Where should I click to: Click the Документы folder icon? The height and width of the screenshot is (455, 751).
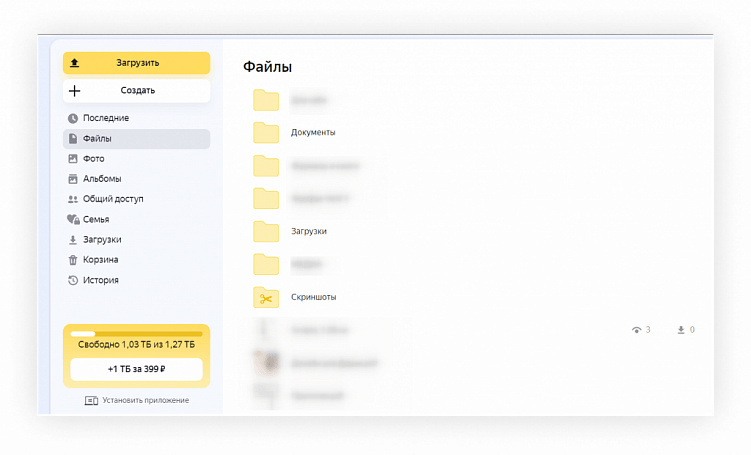266,133
